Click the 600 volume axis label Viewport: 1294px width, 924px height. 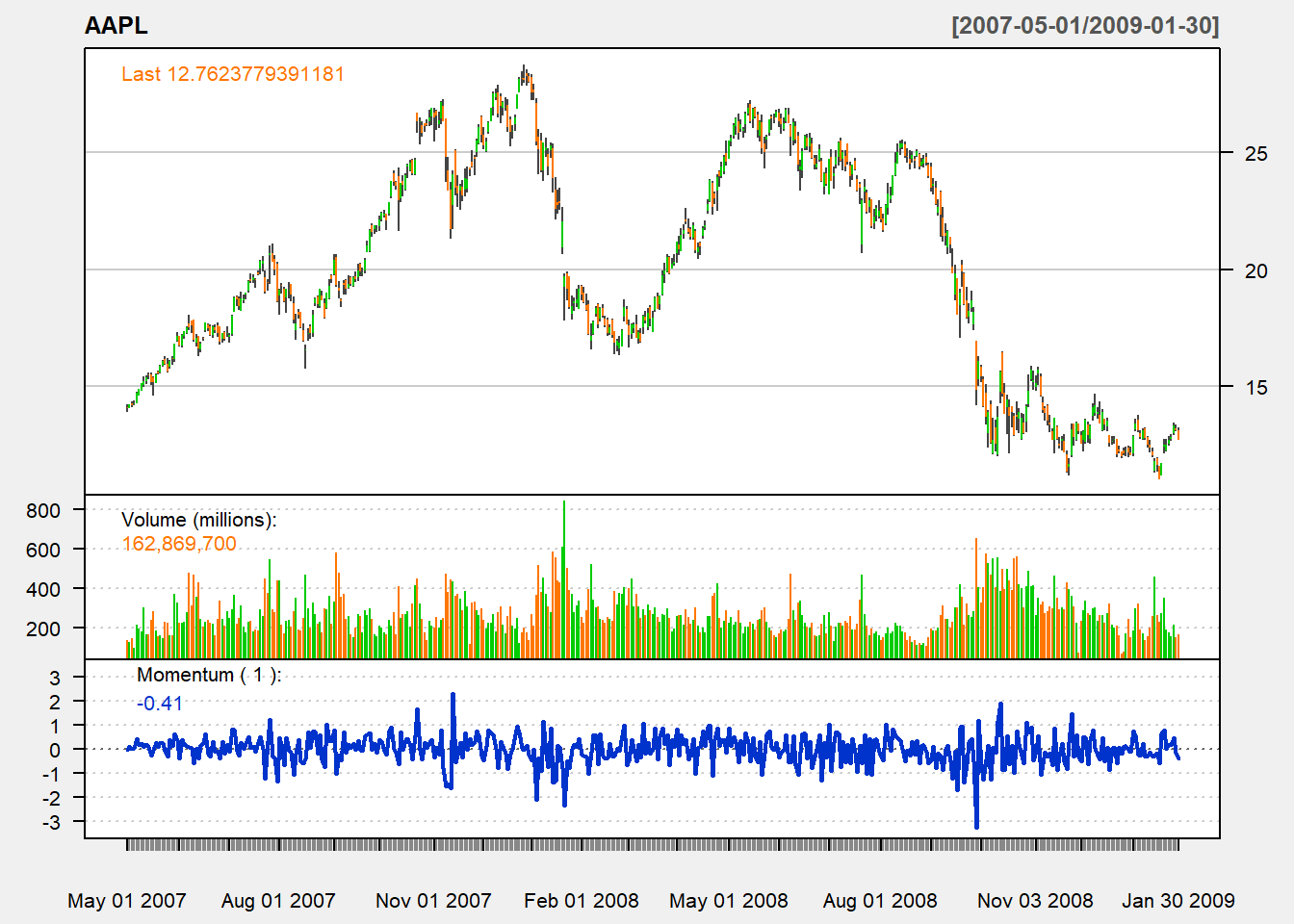point(43,551)
